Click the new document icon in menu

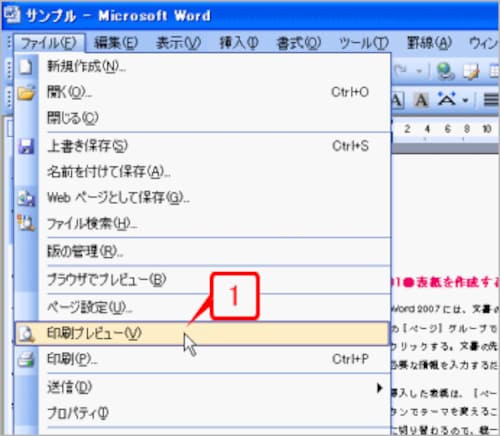[26, 66]
